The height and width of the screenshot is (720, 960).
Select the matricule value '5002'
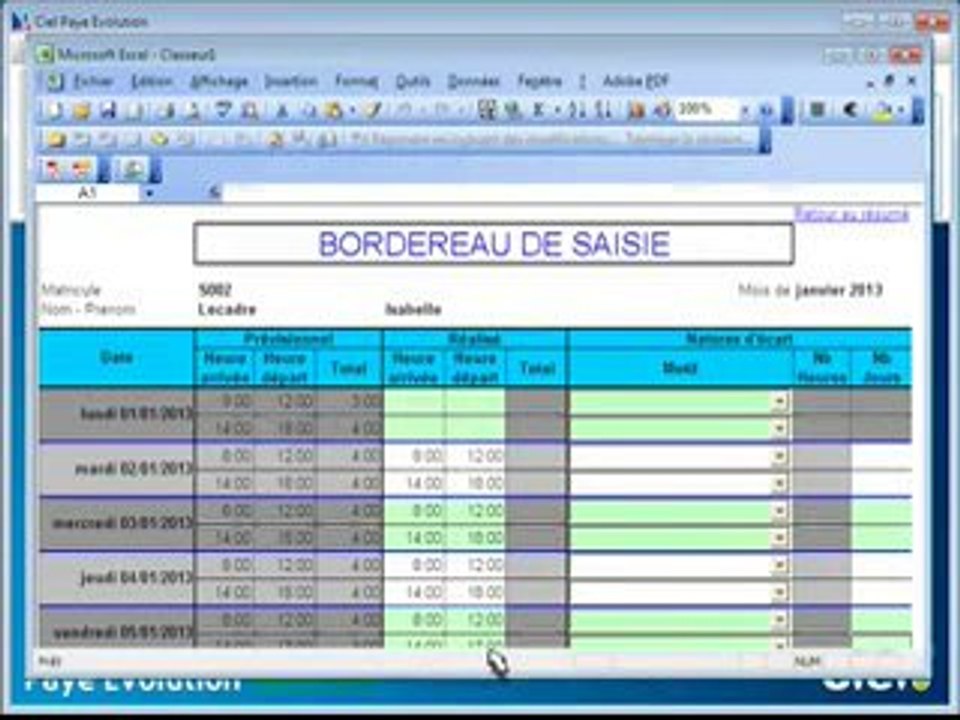(215, 290)
